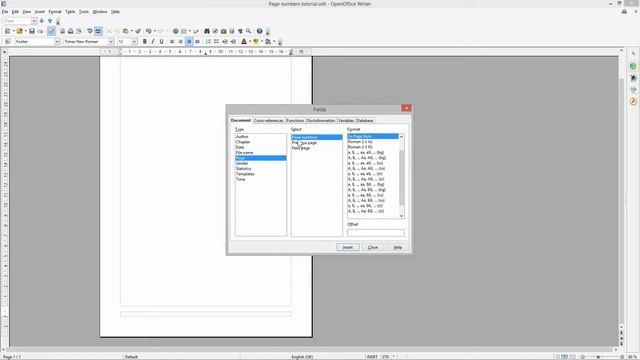
Task: Toggle justified alignment
Action: pyautogui.click(x=198, y=42)
